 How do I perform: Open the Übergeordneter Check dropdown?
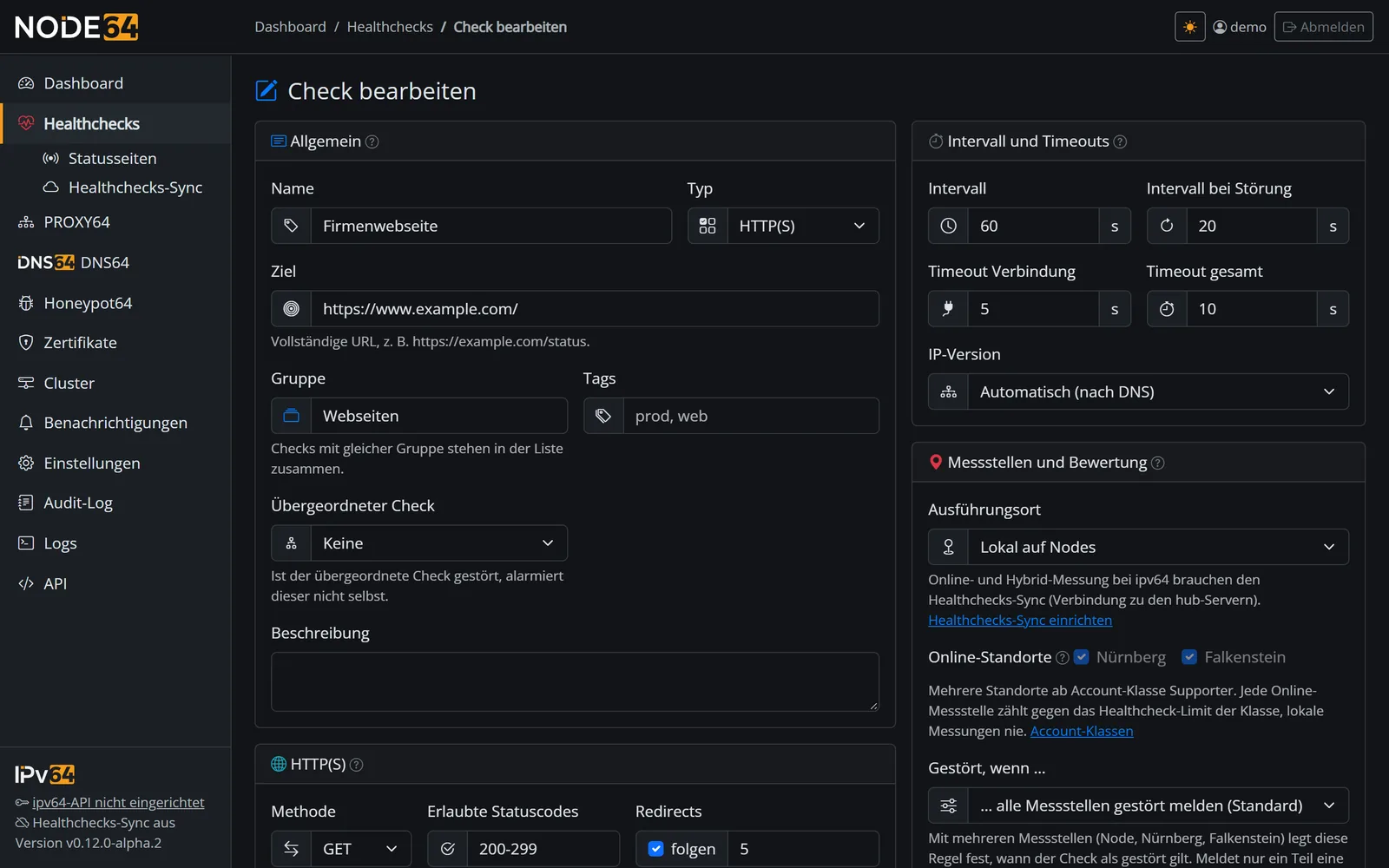[x=439, y=543]
